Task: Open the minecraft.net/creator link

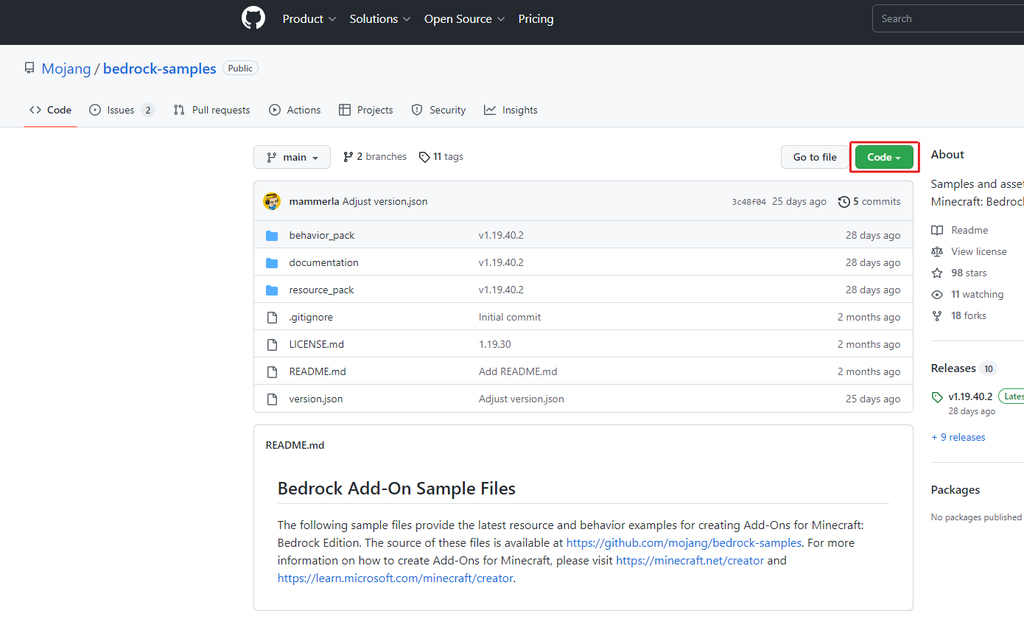Action: pos(689,561)
